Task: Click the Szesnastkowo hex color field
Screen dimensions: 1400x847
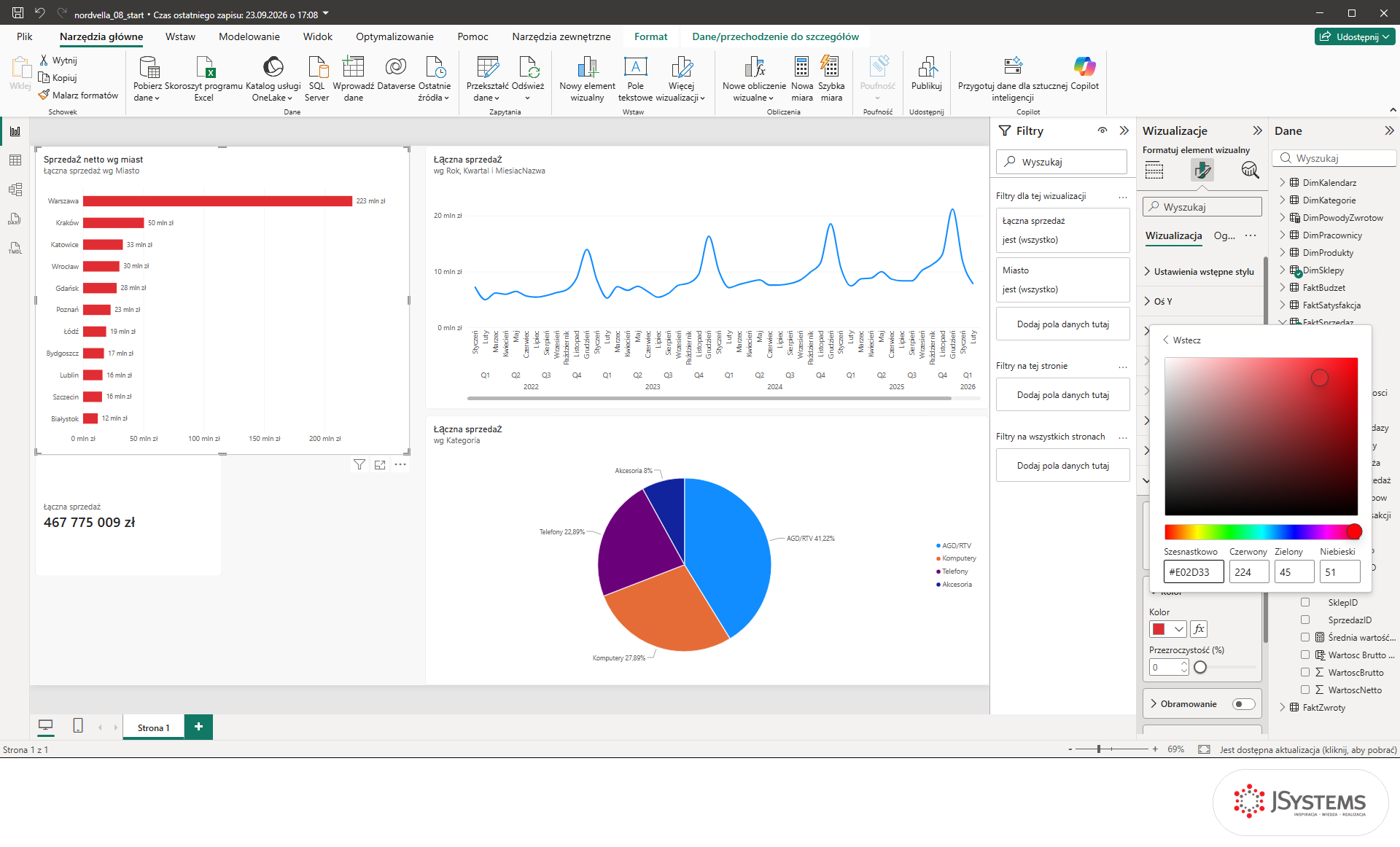Action: coord(1194,572)
